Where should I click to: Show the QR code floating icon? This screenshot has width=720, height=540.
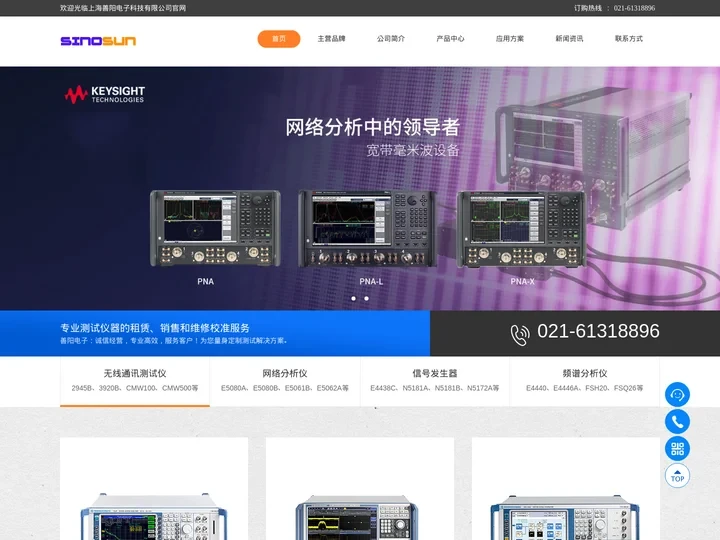tap(677, 449)
